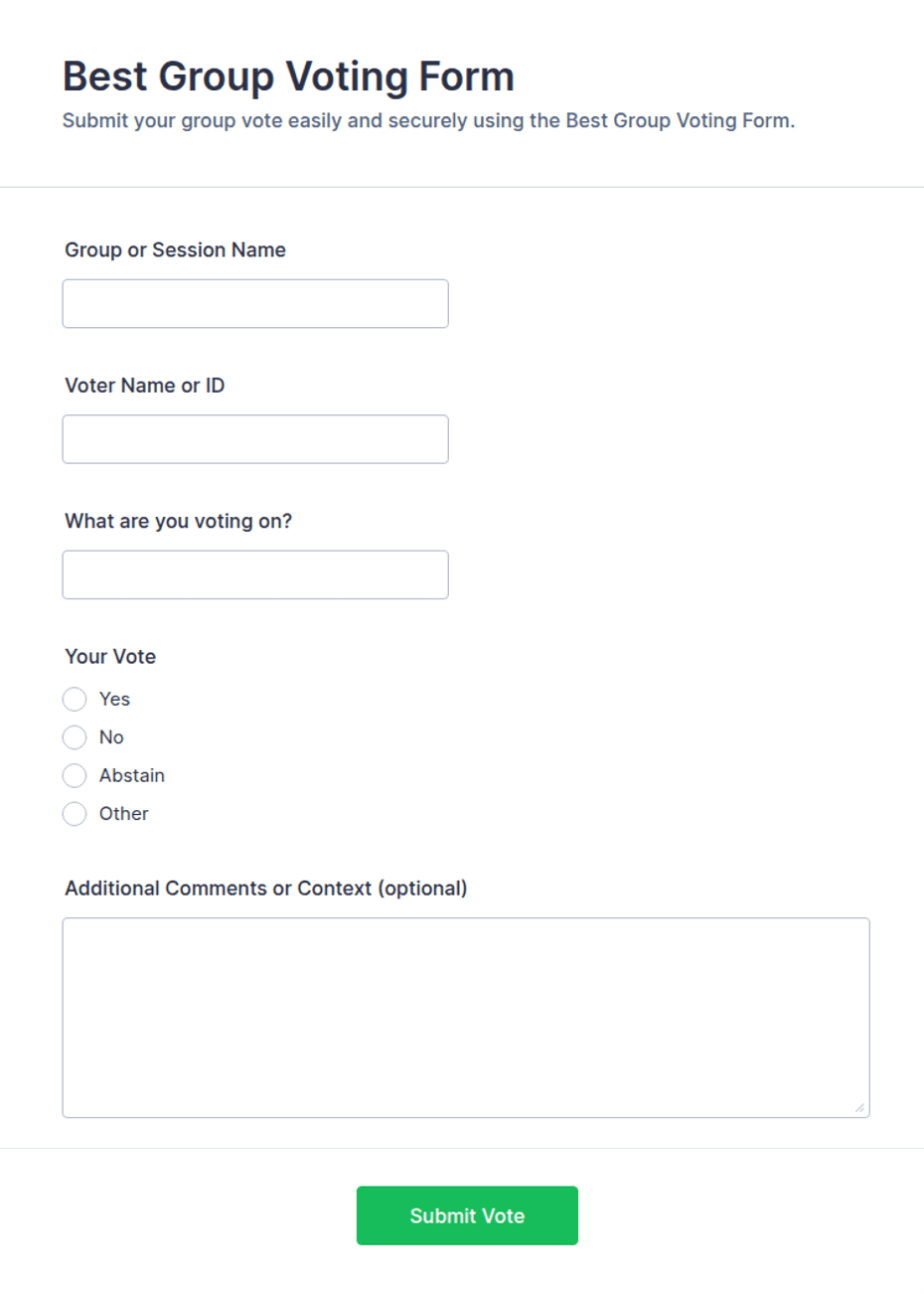The image size is (924, 1294).
Task: Choose the No vote radio circle
Action: coord(75,737)
